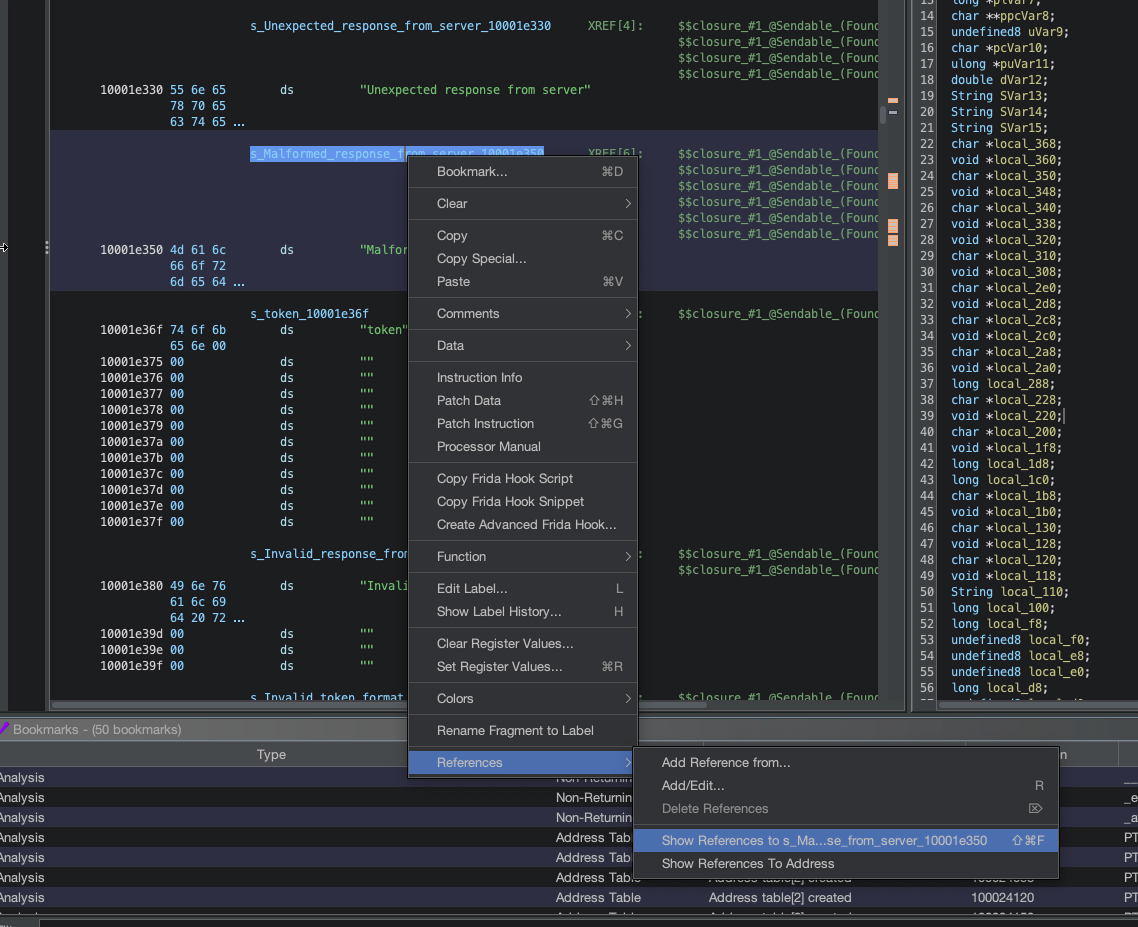Click the s_token_10001e36f label in the listing
The image size is (1138, 927).
[309, 314]
